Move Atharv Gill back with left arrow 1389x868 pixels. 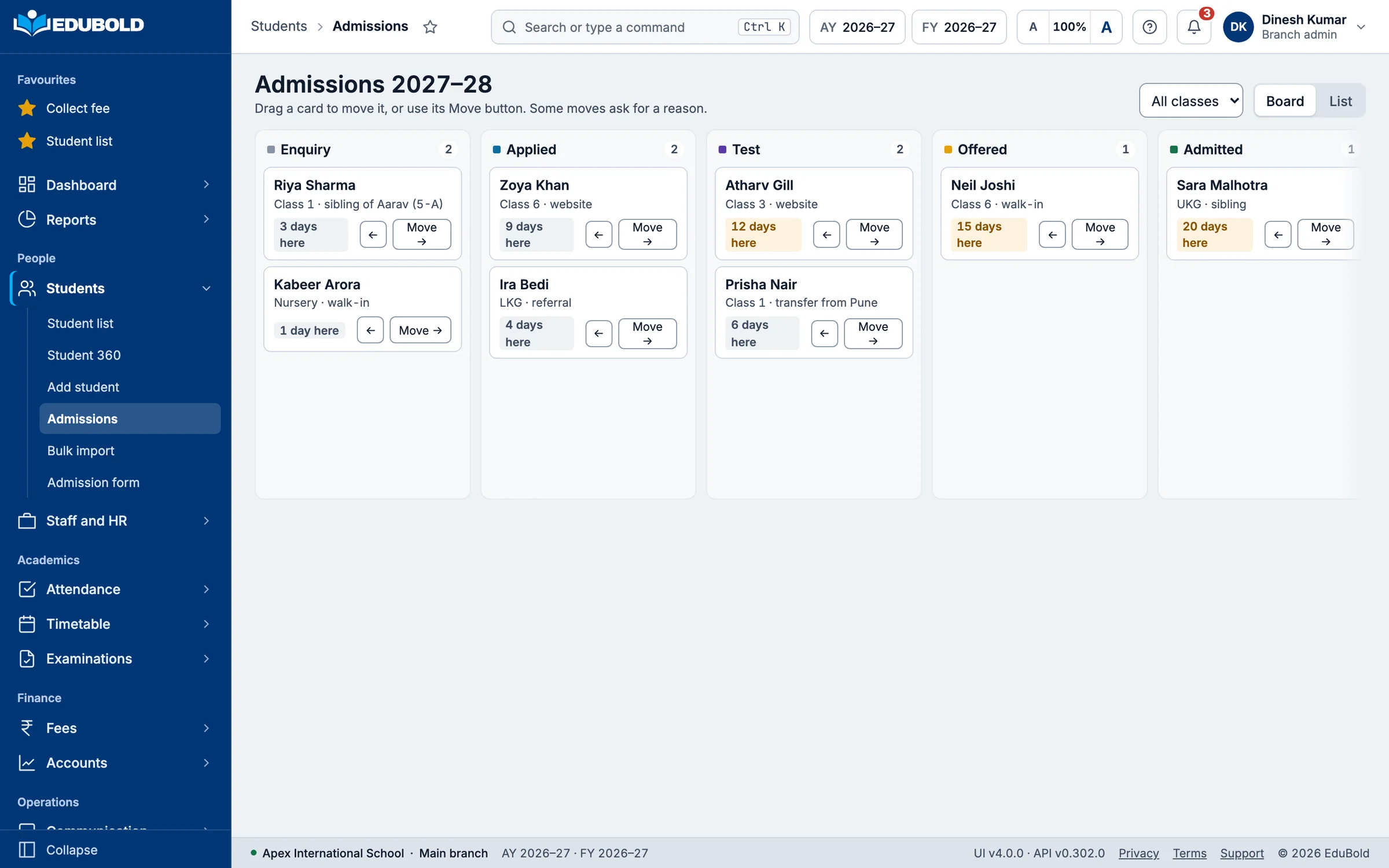pyautogui.click(x=826, y=234)
